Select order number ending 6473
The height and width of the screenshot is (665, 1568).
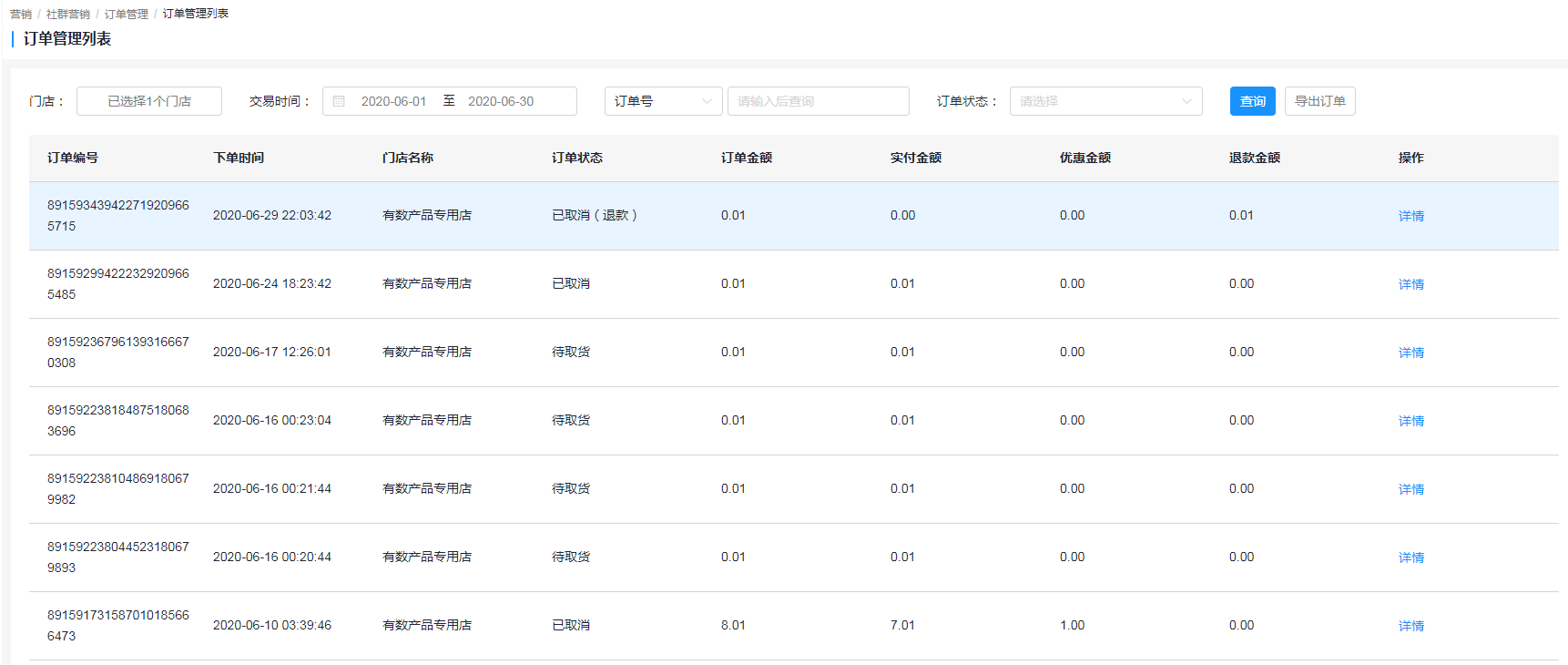tap(118, 626)
